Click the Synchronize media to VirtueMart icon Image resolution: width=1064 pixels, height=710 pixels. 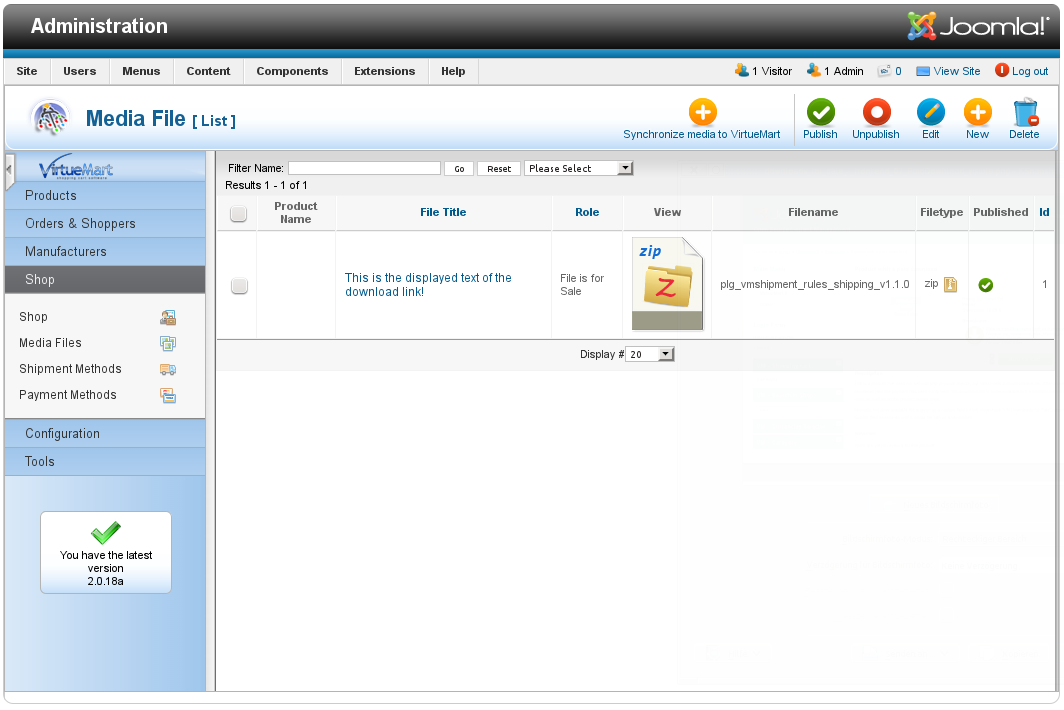click(x=702, y=113)
